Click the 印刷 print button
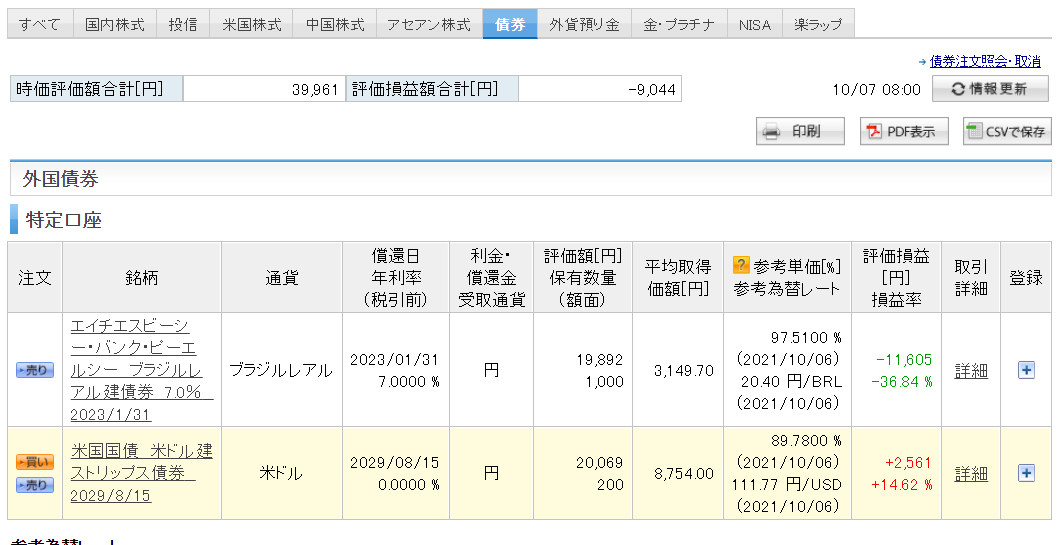Image resolution: width=1064 pixels, height=545 pixels. (x=801, y=131)
